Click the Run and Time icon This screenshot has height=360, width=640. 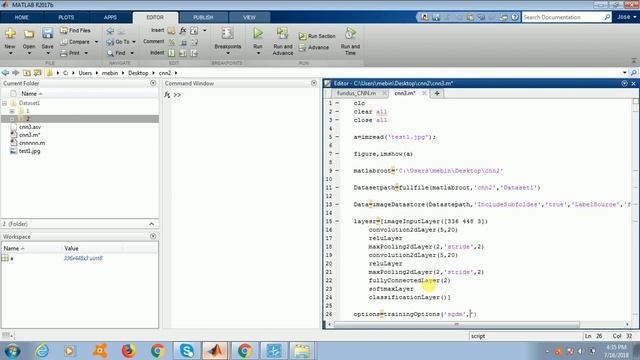[350, 33]
